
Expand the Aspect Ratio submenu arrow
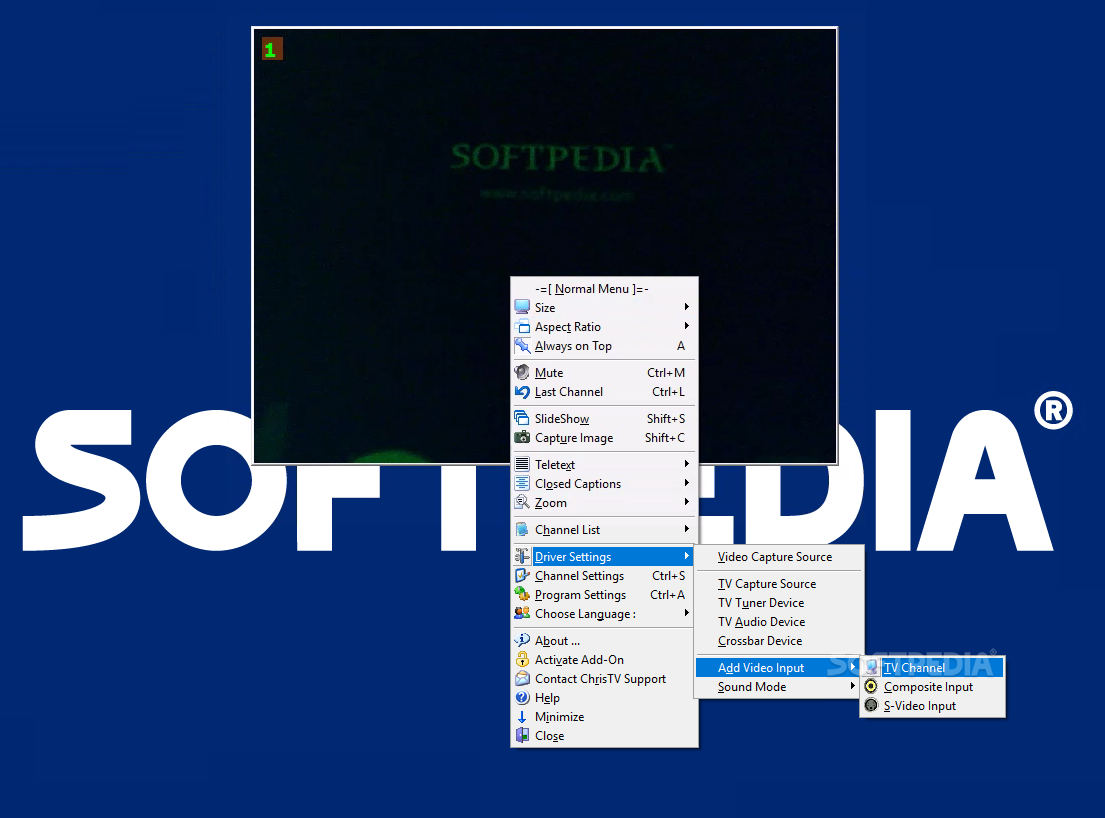click(x=686, y=326)
